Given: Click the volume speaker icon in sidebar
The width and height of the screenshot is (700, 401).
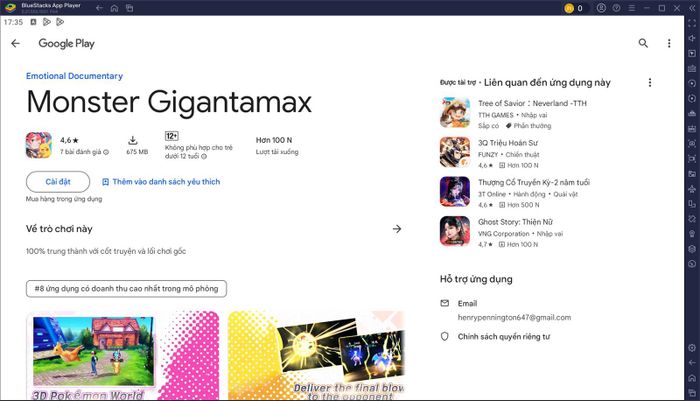Looking at the screenshot, I should click(x=692, y=38).
